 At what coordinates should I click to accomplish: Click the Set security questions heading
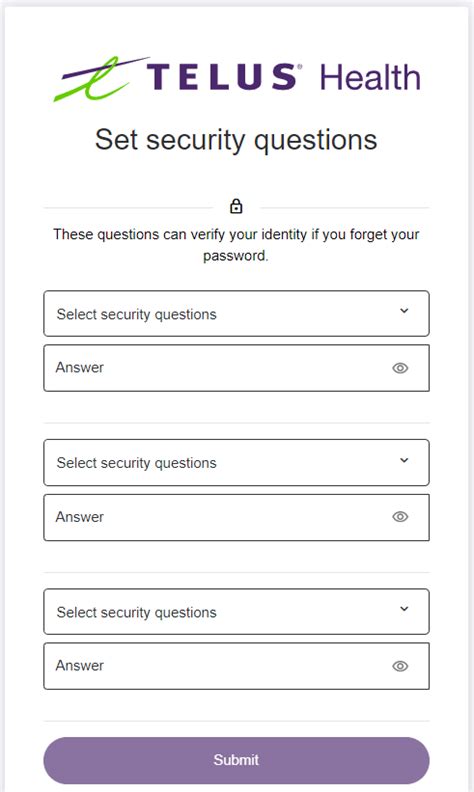(236, 140)
